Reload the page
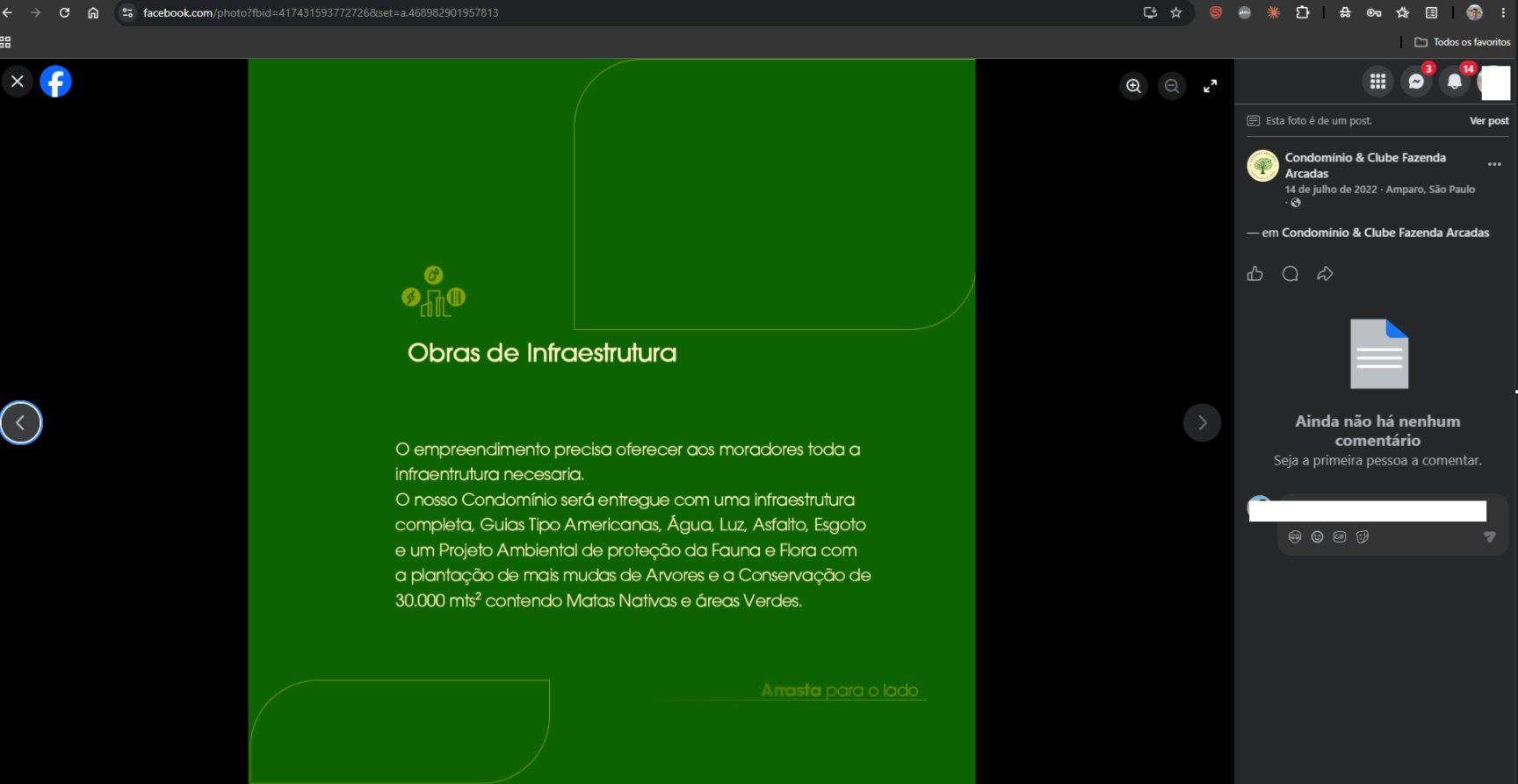This screenshot has height=784, width=1518. 64,12
